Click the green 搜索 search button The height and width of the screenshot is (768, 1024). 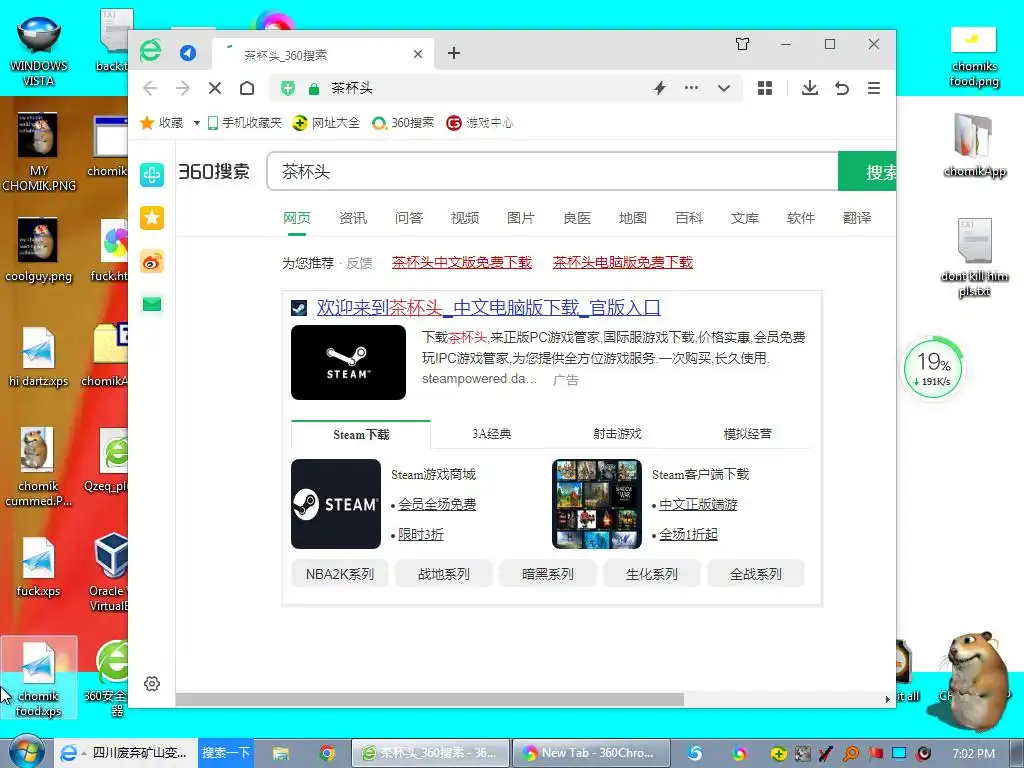point(867,172)
